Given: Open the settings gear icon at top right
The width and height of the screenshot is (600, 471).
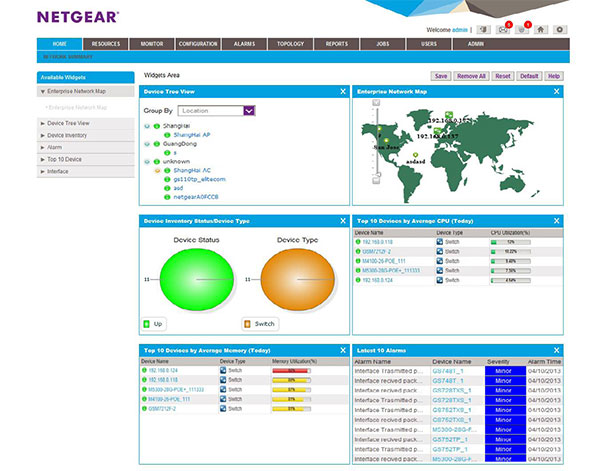Looking at the screenshot, I should pos(559,29).
